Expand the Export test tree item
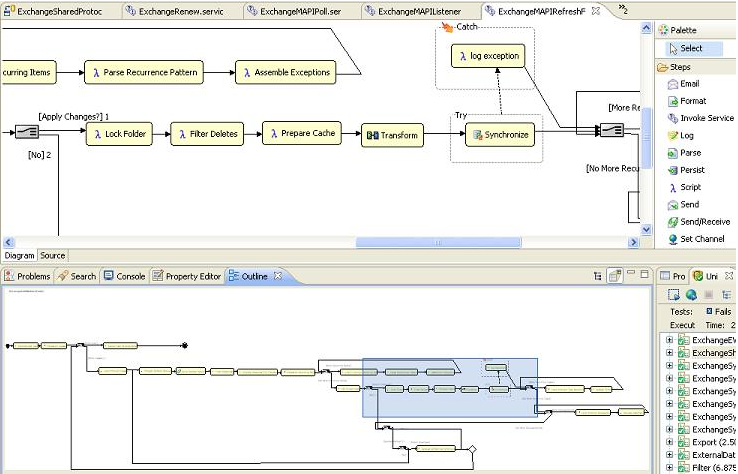Screen dimensions: 738x474 (669, 442)
